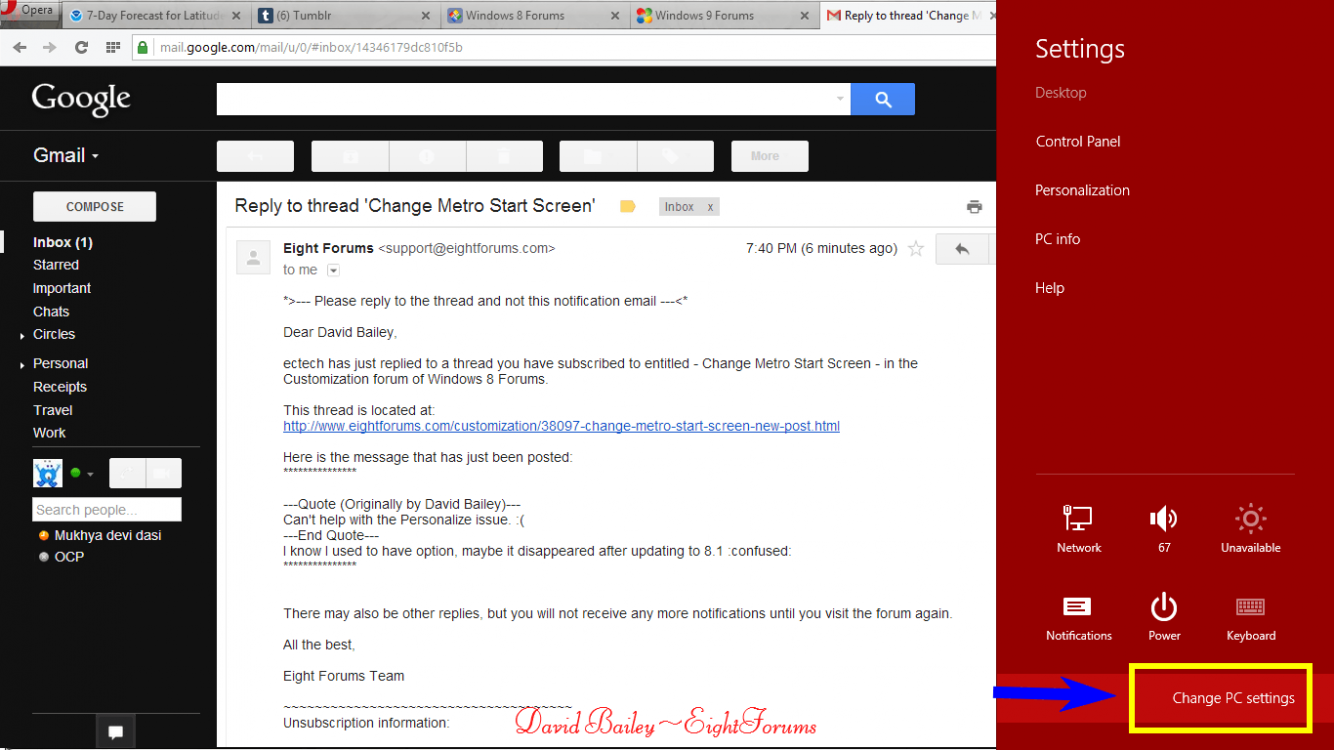Close the Tumblr browser tab
The image size is (1334, 750).
425,16
